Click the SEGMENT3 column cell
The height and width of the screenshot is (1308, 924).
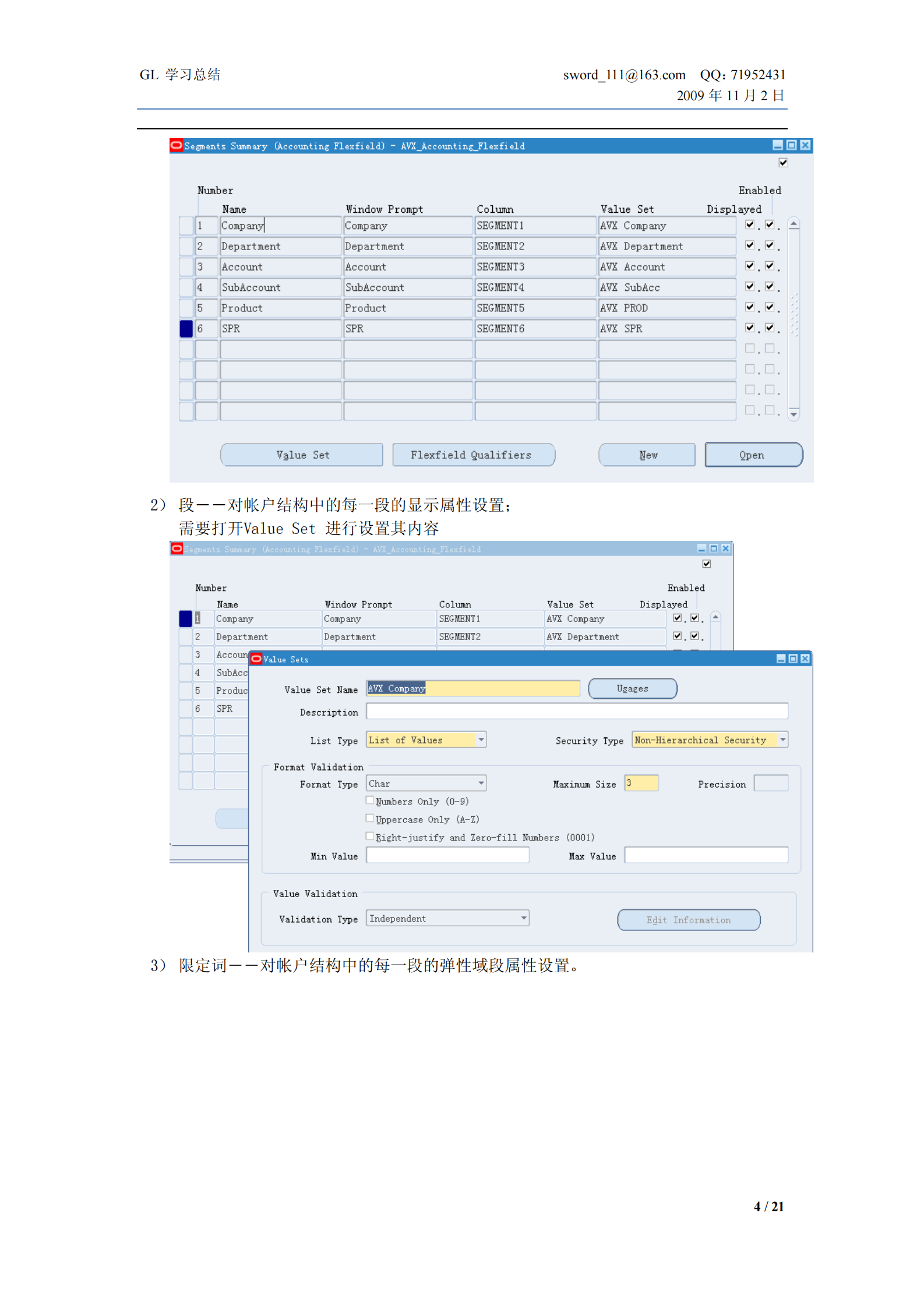click(x=535, y=267)
